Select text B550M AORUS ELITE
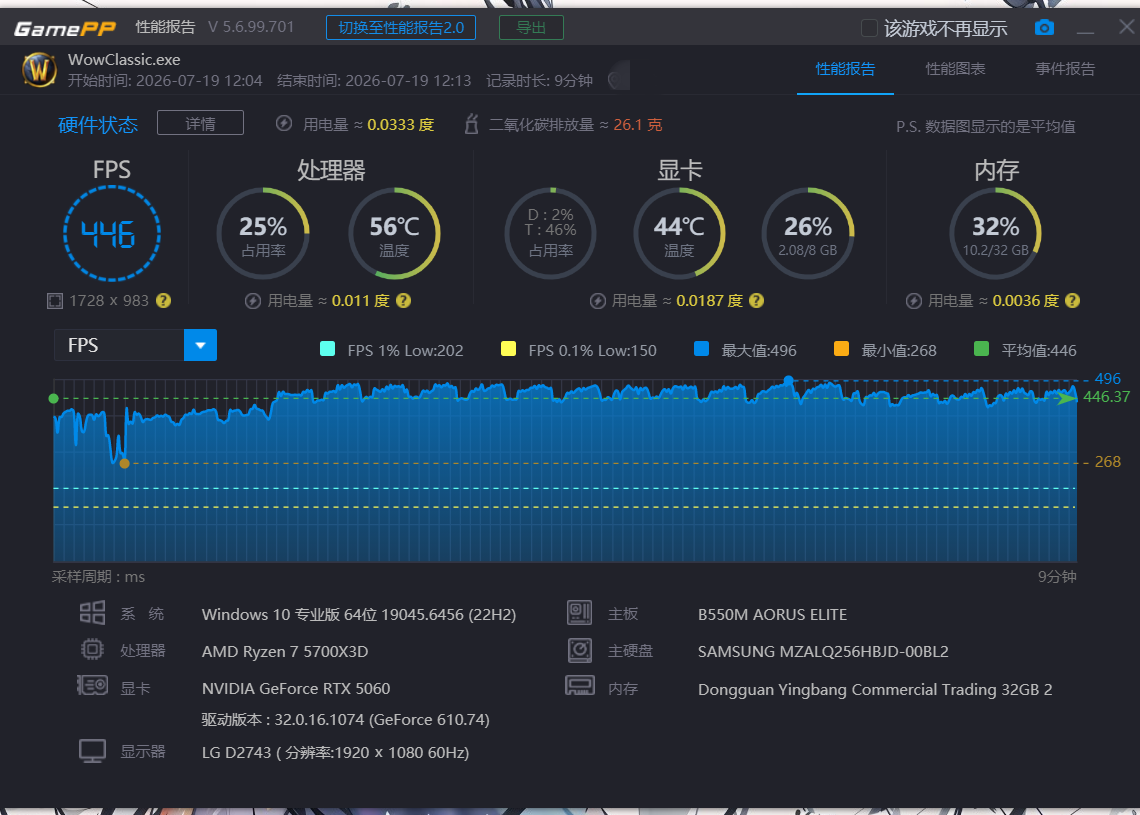Image resolution: width=1140 pixels, height=815 pixels. [x=772, y=614]
